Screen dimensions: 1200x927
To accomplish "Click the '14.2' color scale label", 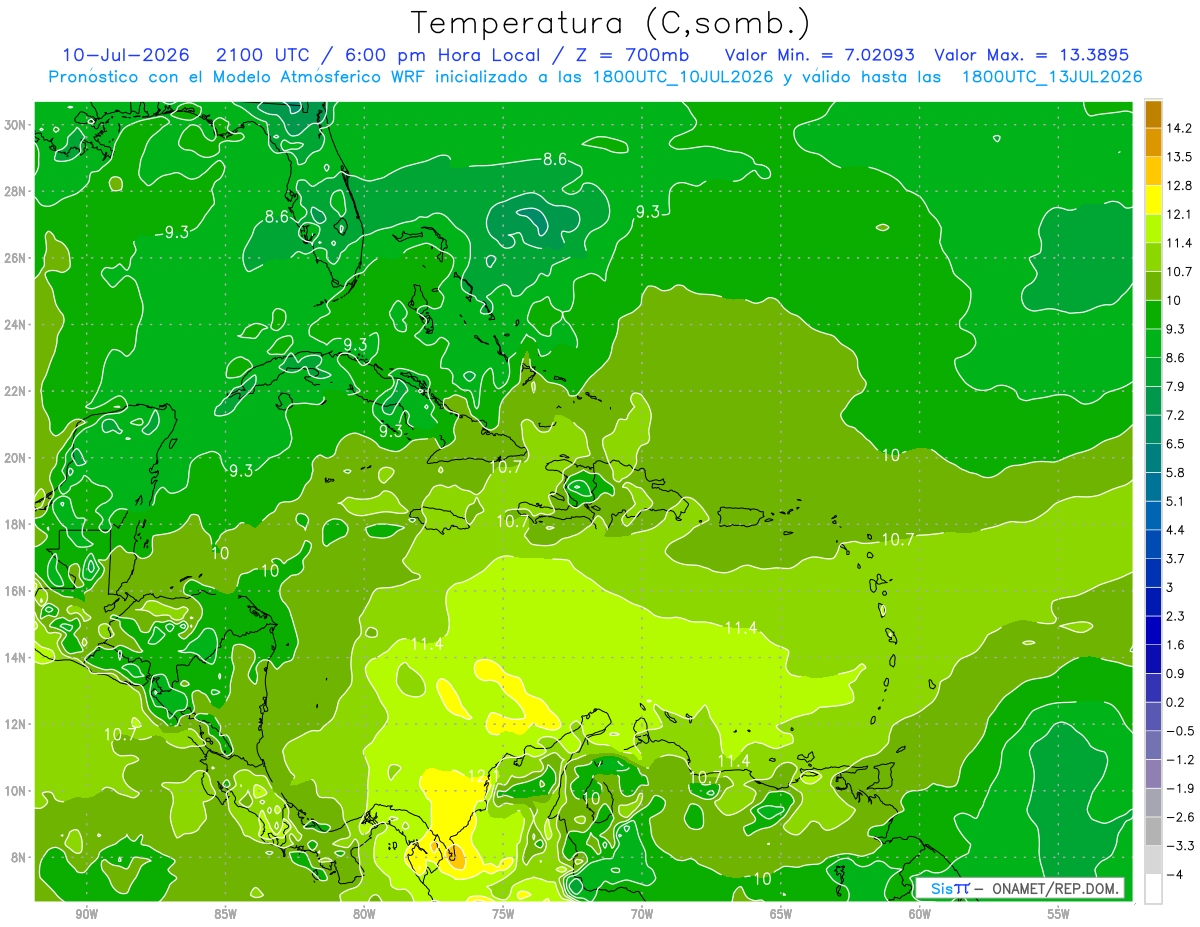I will click(1179, 128).
